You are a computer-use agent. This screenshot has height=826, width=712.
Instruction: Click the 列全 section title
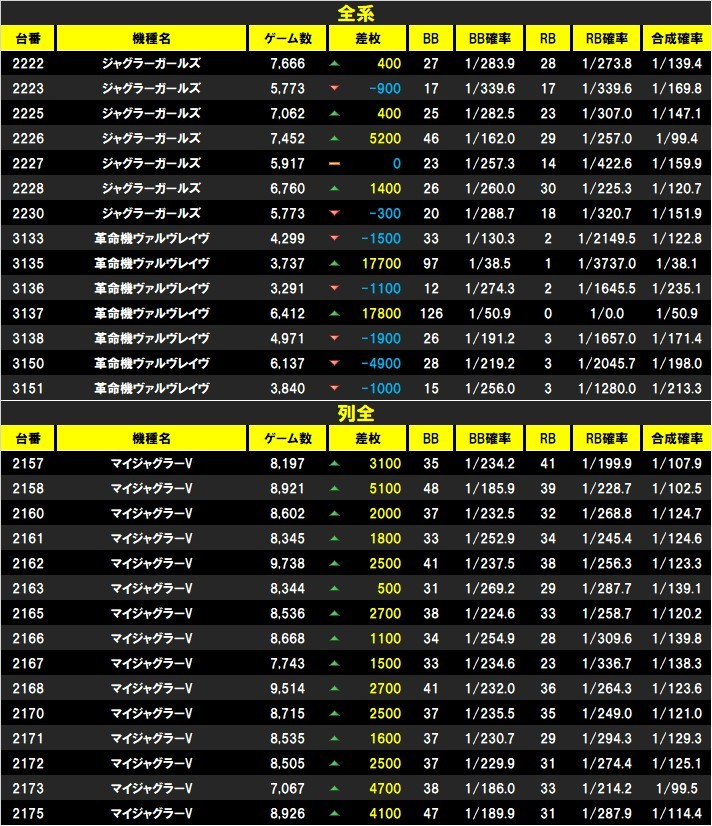356,414
